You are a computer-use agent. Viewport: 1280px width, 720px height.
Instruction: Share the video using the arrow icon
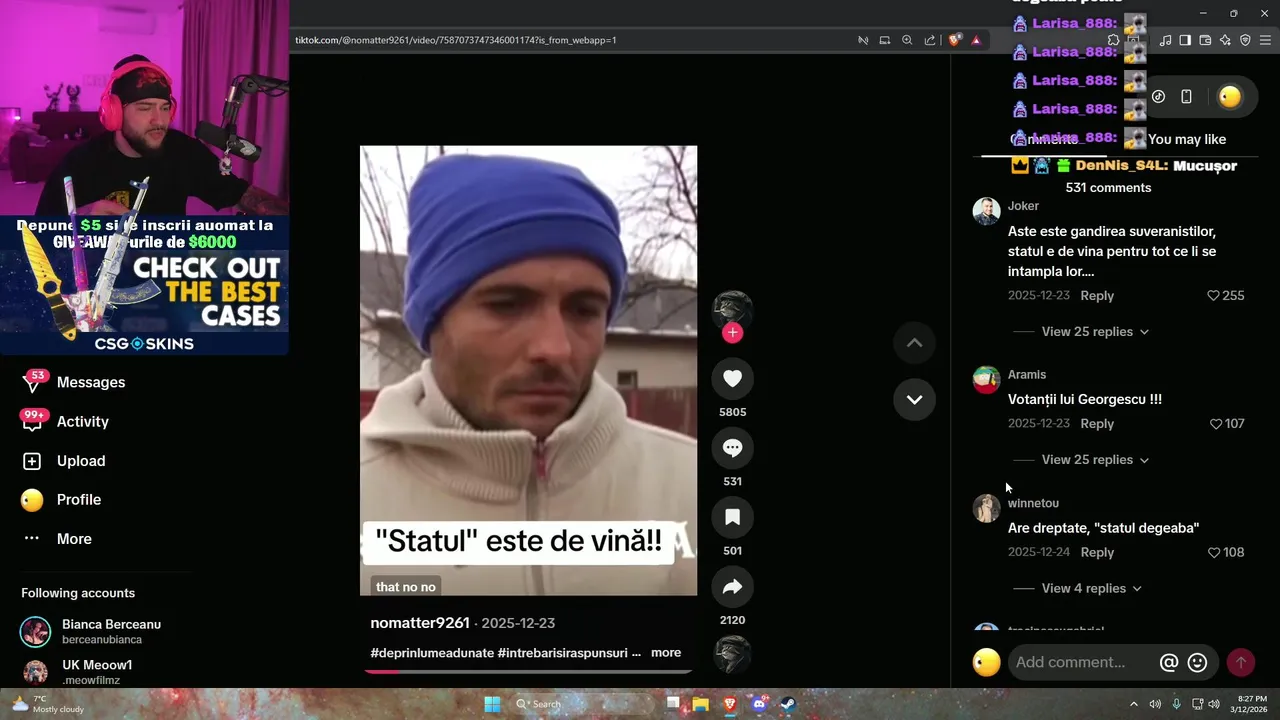(732, 587)
